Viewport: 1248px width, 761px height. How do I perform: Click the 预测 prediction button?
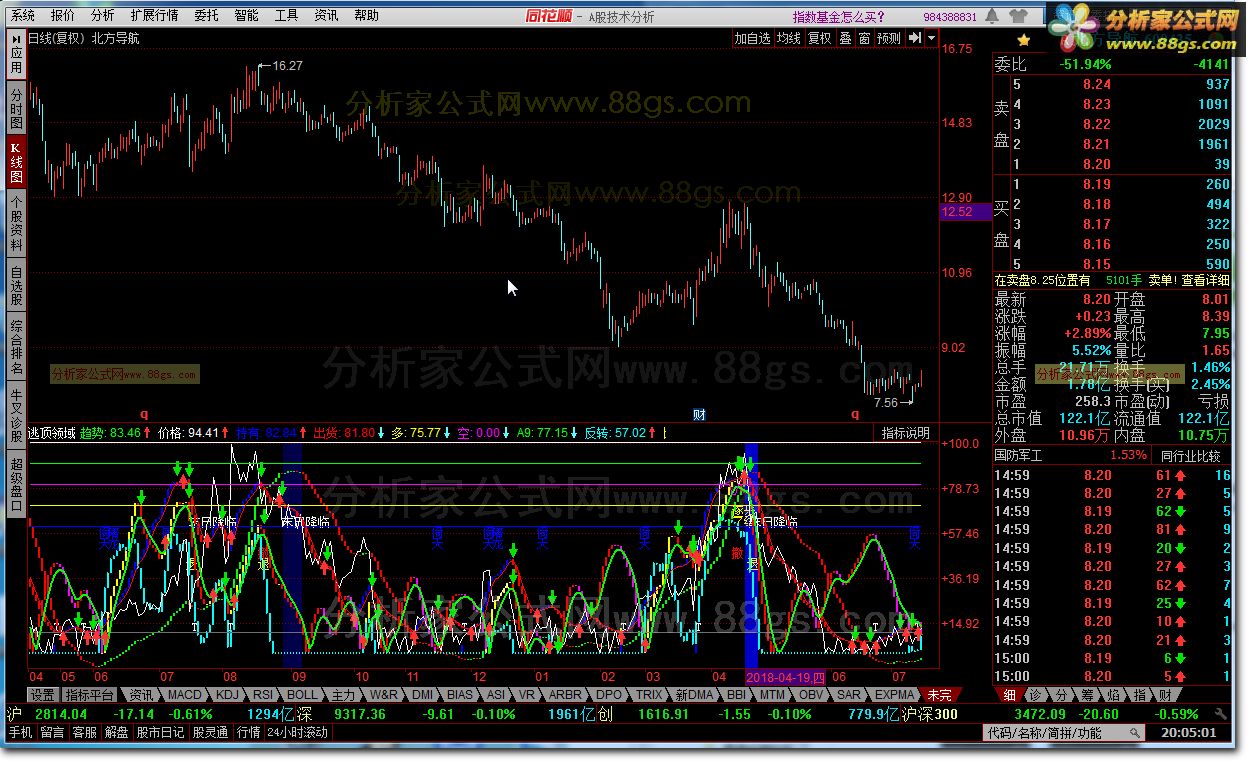coord(888,38)
